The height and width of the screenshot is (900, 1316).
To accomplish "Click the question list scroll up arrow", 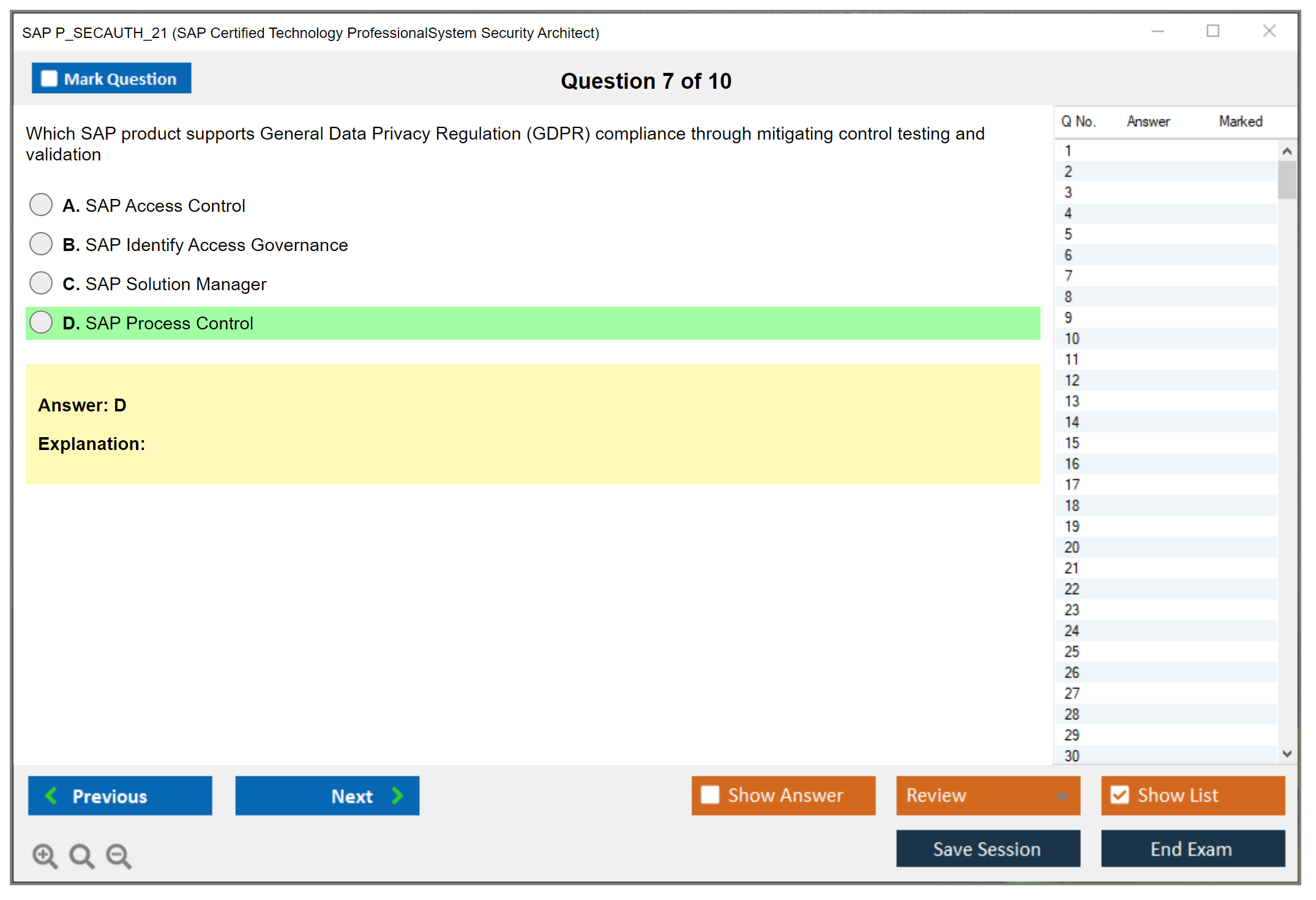I will tap(1287, 151).
